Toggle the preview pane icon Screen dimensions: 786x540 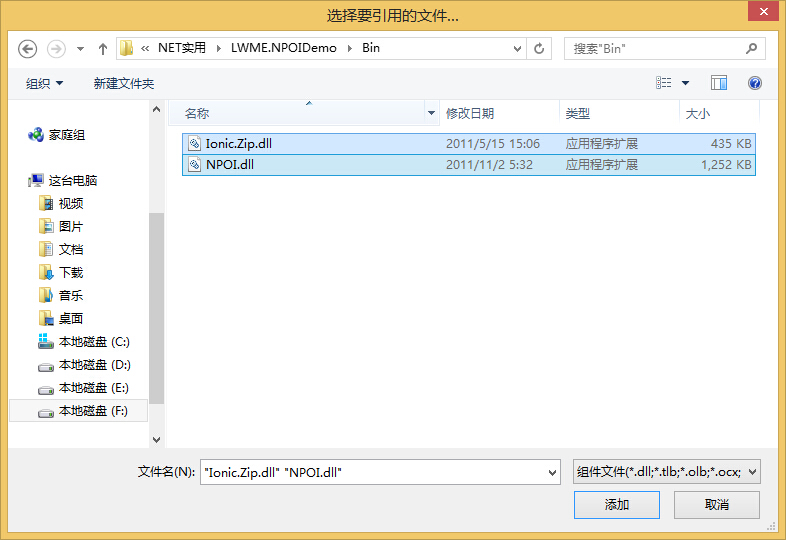coord(719,83)
